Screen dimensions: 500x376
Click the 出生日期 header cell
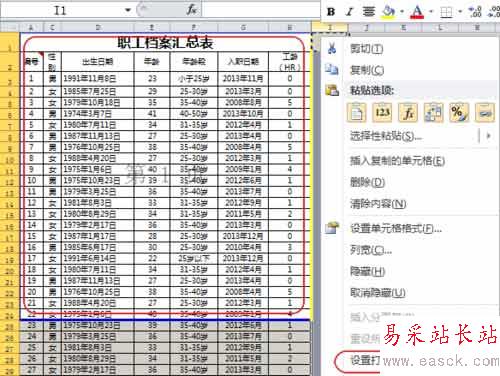[x=98, y=61]
